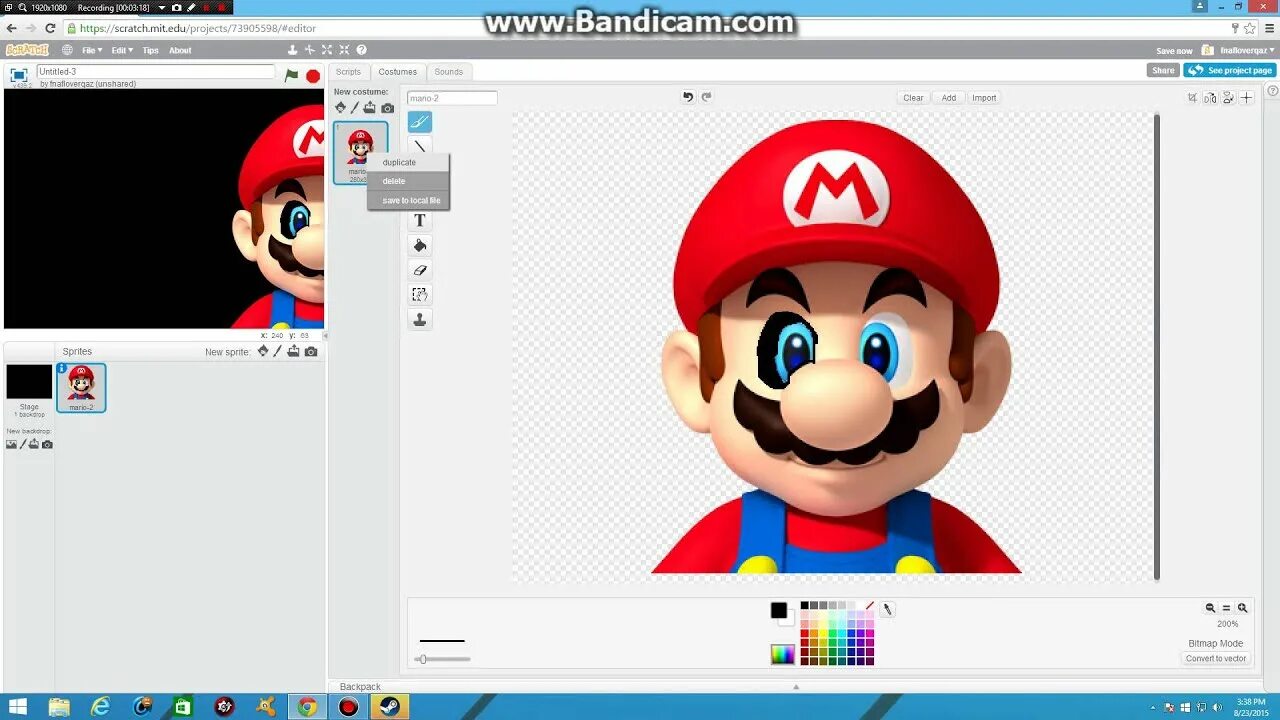Zoom in on the paint canvas
The width and height of the screenshot is (1280, 720).
(1242, 608)
